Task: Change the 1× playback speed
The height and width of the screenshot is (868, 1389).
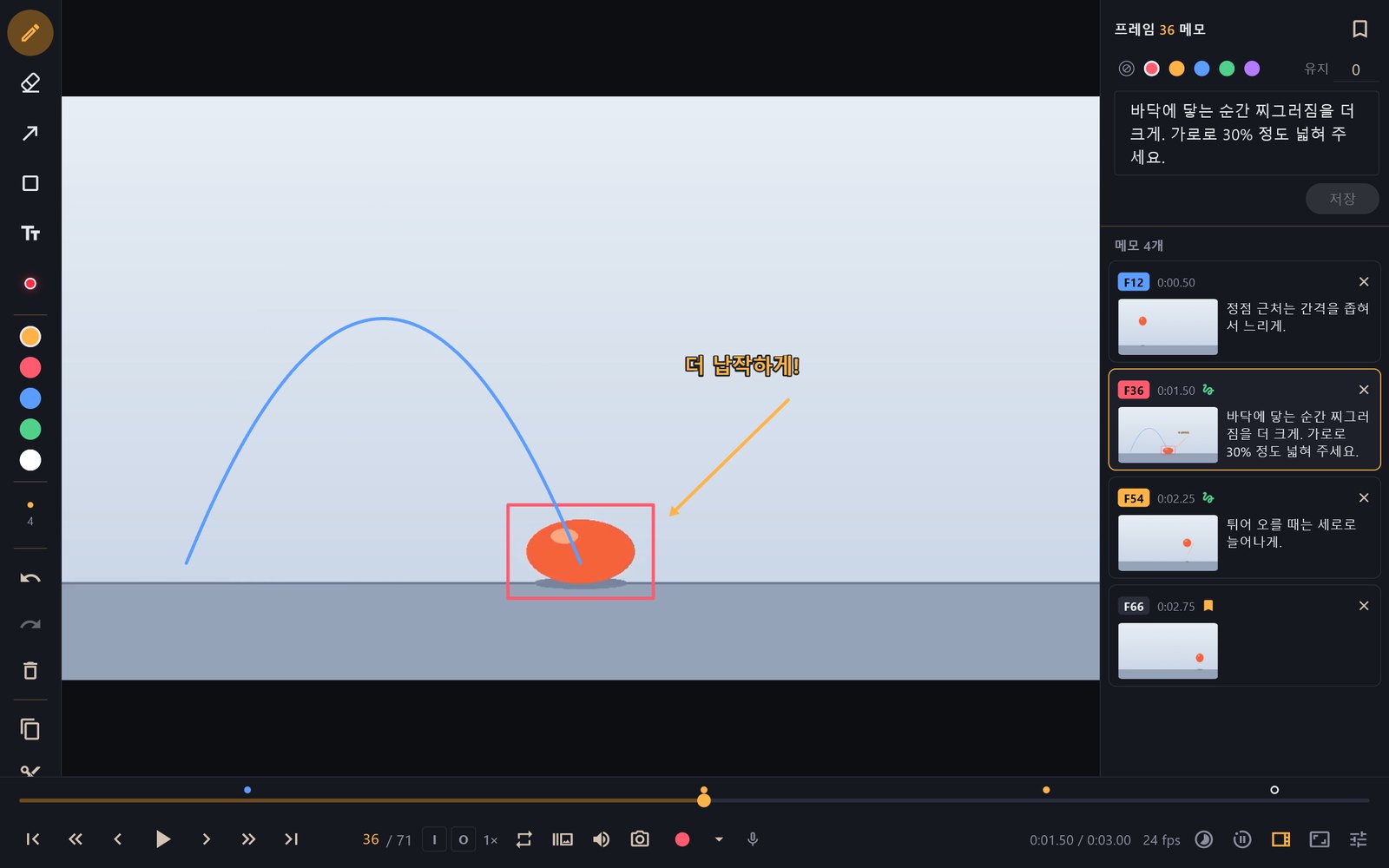Action: (x=490, y=840)
